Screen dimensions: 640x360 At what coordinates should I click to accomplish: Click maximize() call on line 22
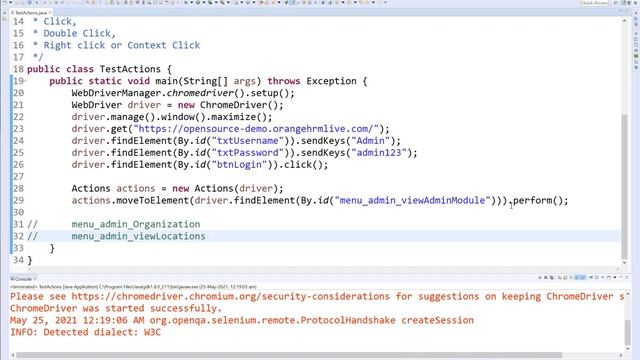point(239,117)
